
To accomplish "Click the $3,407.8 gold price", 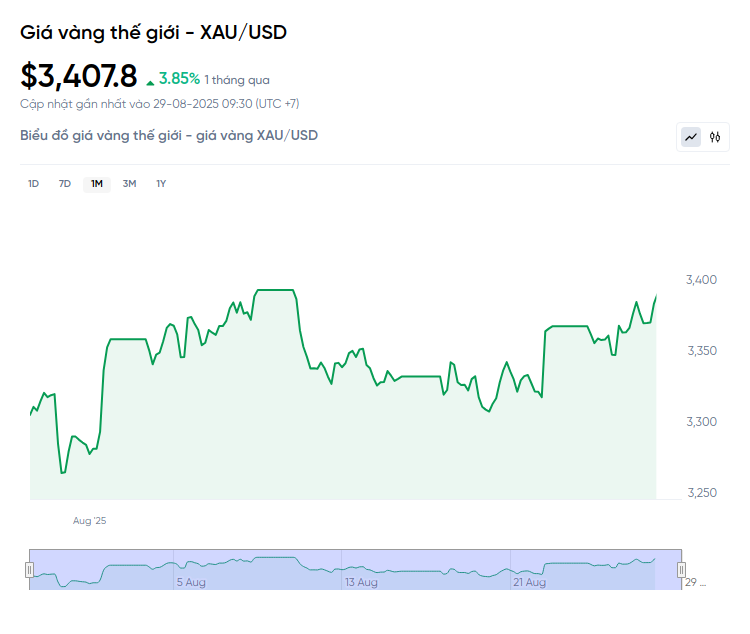I will coord(79,76).
